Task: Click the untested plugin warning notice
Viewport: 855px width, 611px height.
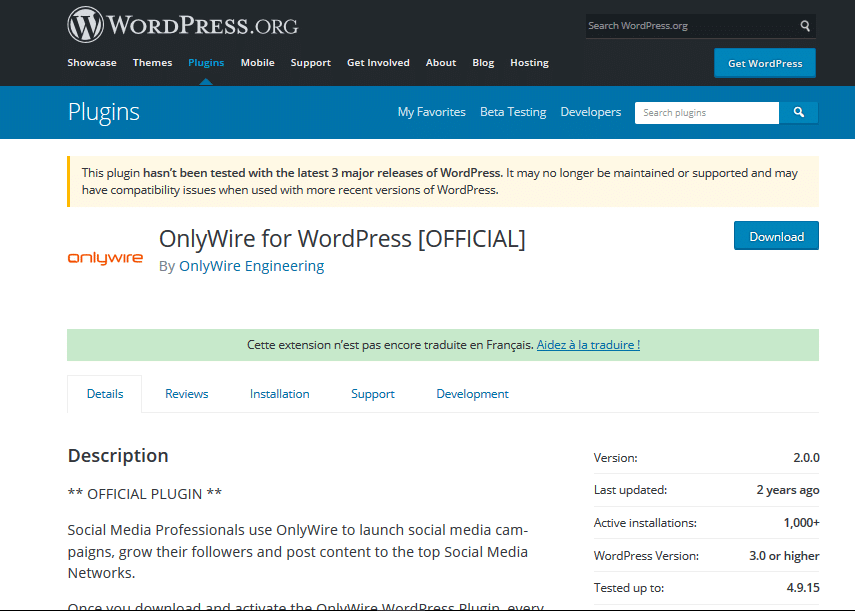Action: pyautogui.click(x=443, y=182)
